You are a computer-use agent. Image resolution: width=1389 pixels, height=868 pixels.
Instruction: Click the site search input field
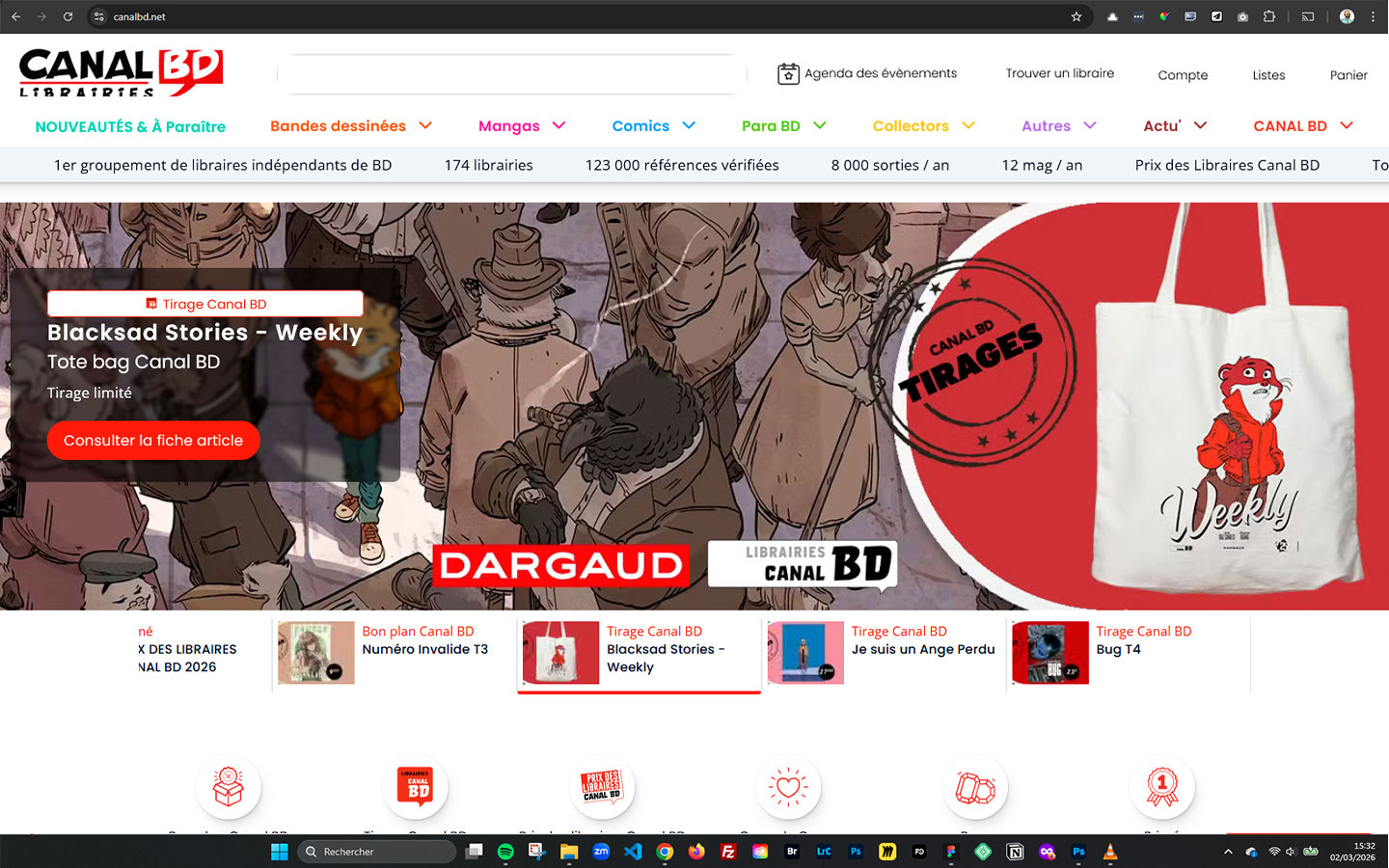(511, 74)
